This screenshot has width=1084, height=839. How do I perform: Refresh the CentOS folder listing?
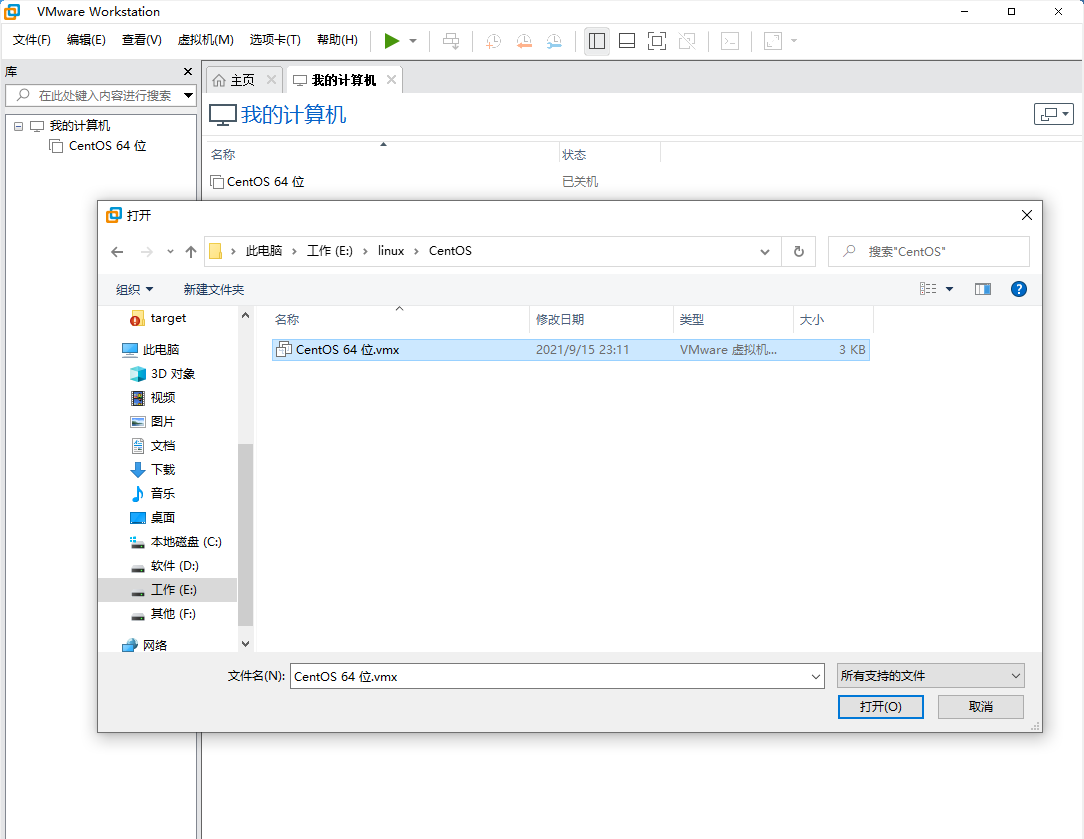(798, 252)
